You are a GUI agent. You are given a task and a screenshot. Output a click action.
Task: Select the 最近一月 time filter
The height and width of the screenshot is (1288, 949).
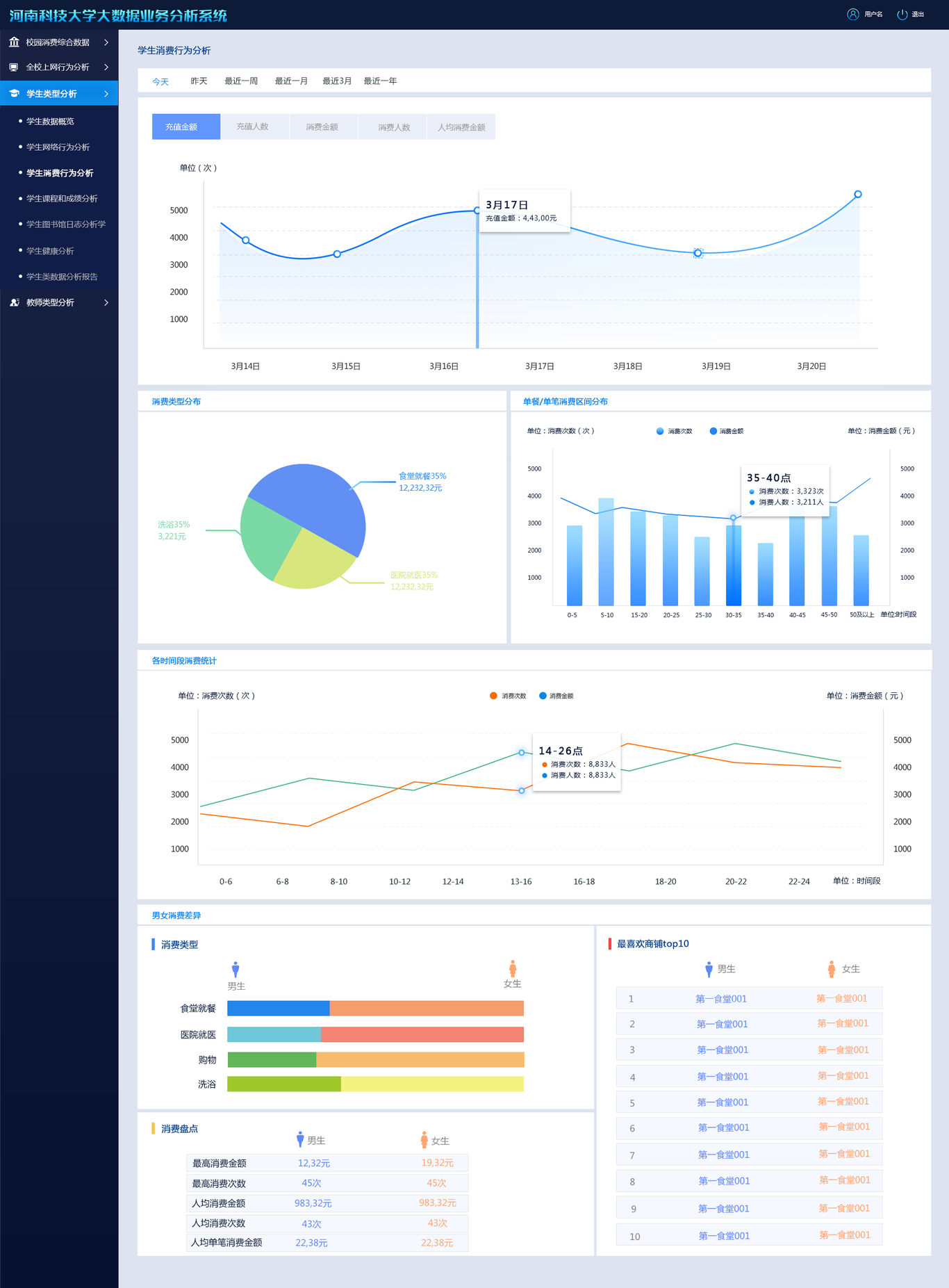point(291,81)
